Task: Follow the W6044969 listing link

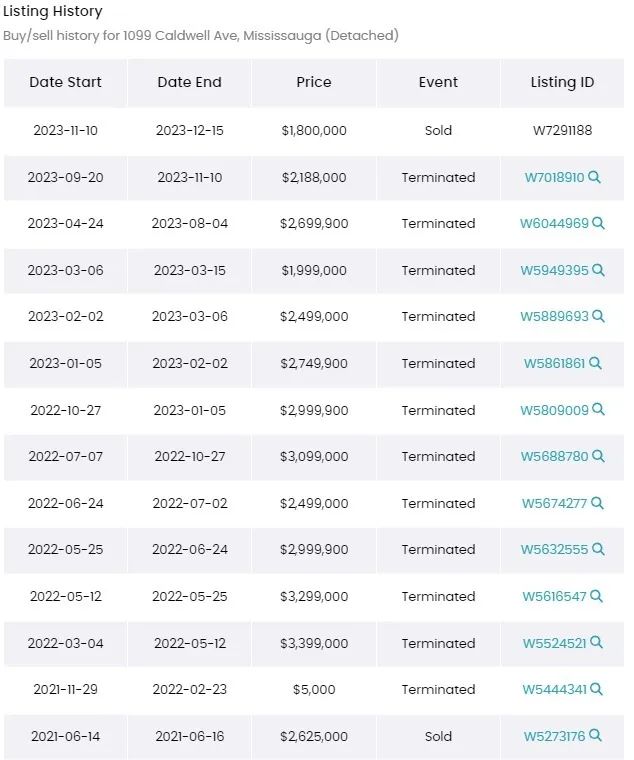Action: point(554,223)
